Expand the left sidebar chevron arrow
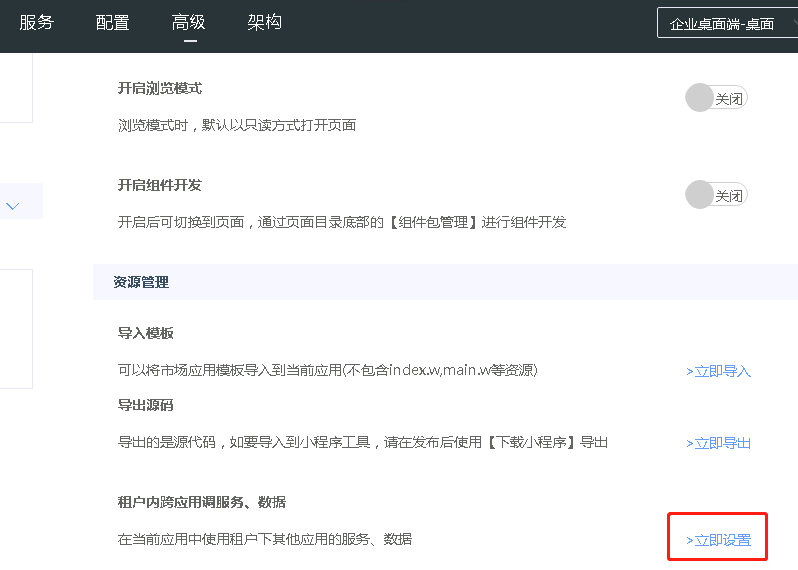Screen dimensions: 798x570 [x=13, y=206]
